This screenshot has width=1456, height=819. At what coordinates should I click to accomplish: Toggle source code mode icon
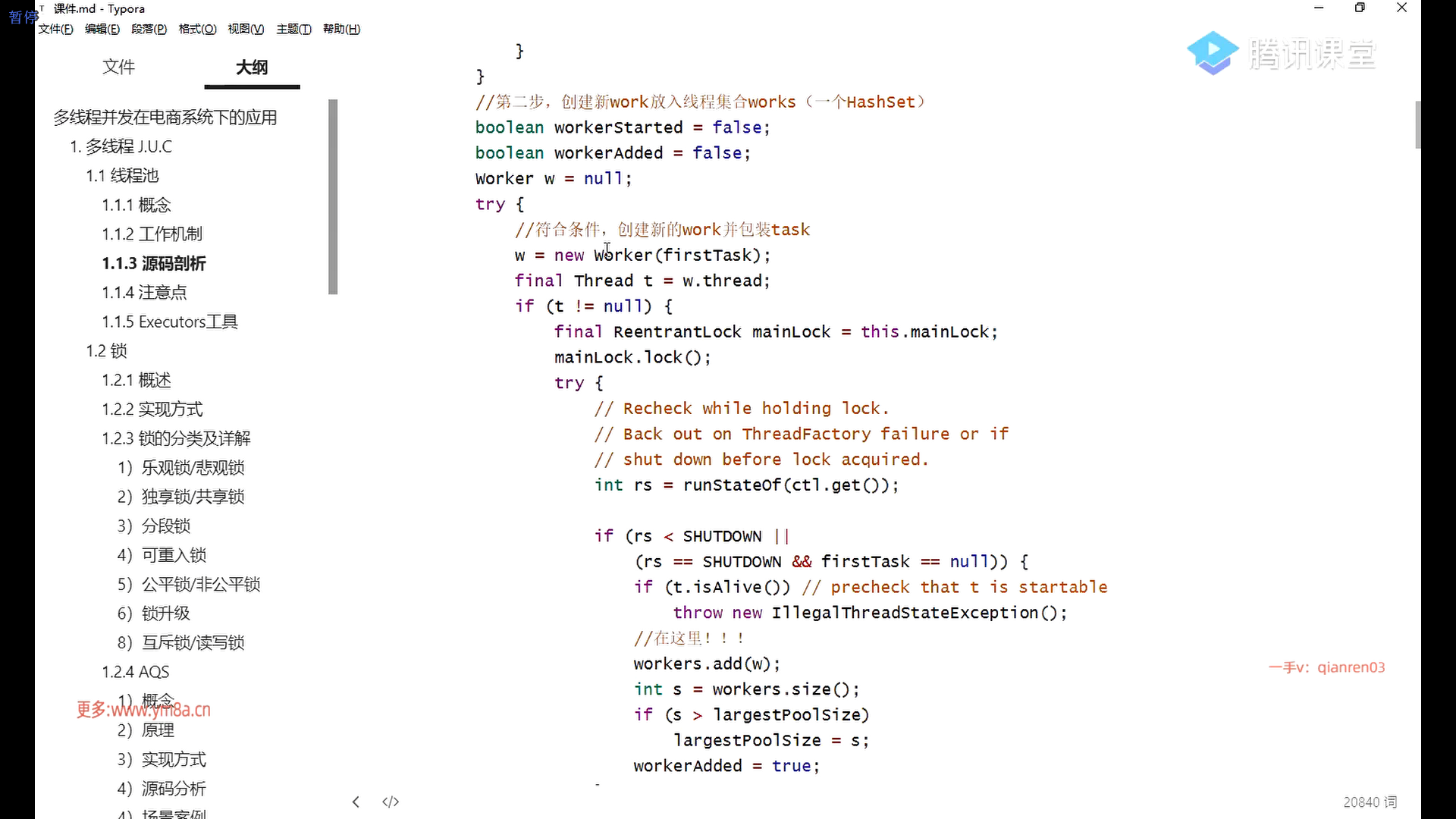point(391,802)
